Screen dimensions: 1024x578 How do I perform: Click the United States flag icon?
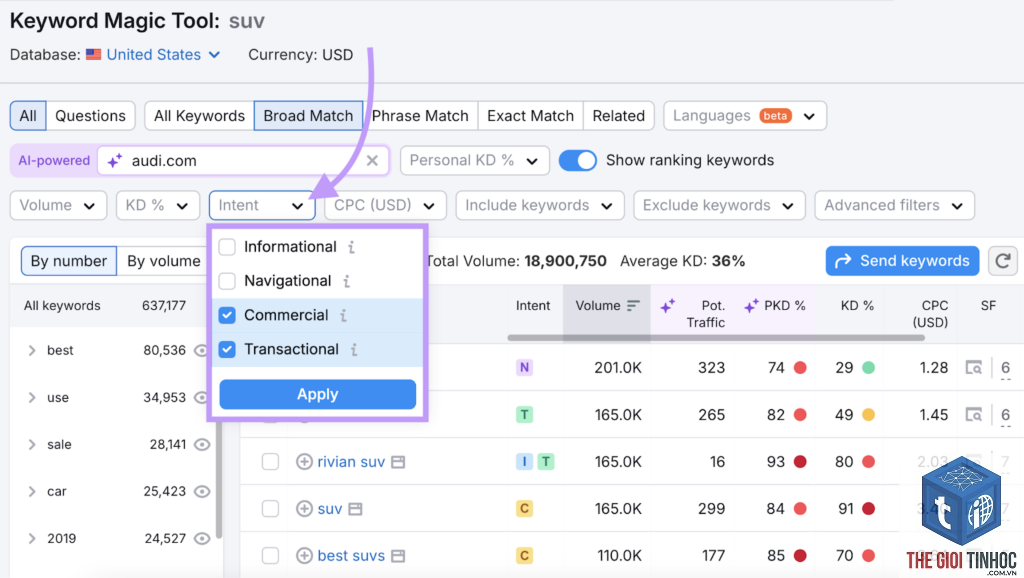(x=93, y=54)
